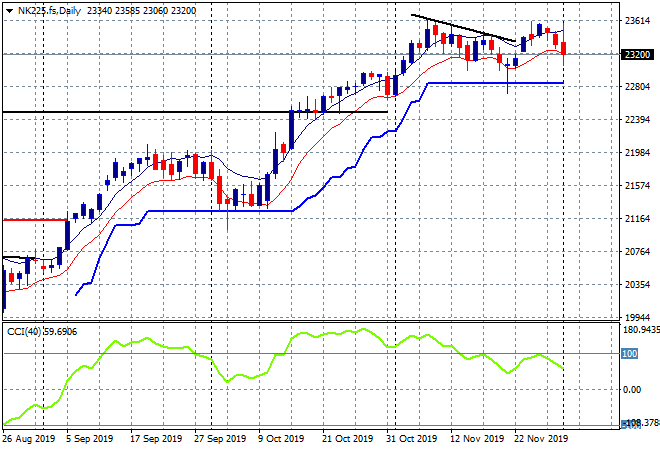Click the 31 Oct 2019 date label
The width and height of the screenshot is (660, 450).
point(412,439)
